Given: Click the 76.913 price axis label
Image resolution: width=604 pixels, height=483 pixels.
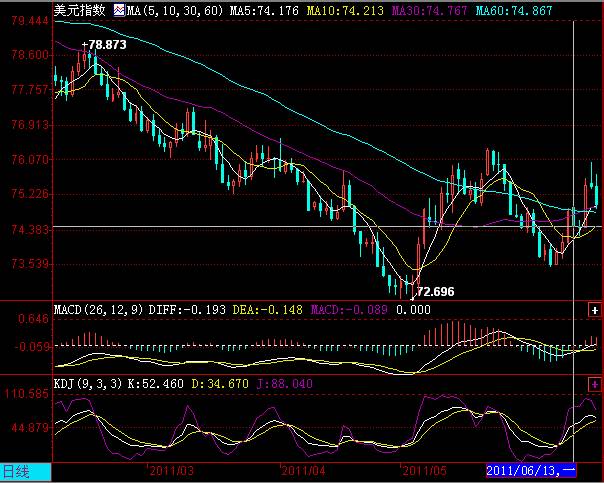Looking at the screenshot, I should [30, 124].
